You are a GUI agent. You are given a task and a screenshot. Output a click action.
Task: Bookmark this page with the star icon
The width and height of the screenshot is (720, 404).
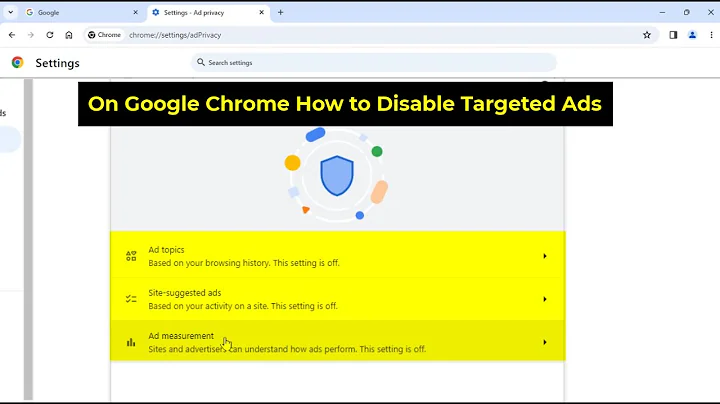click(x=647, y=35)
